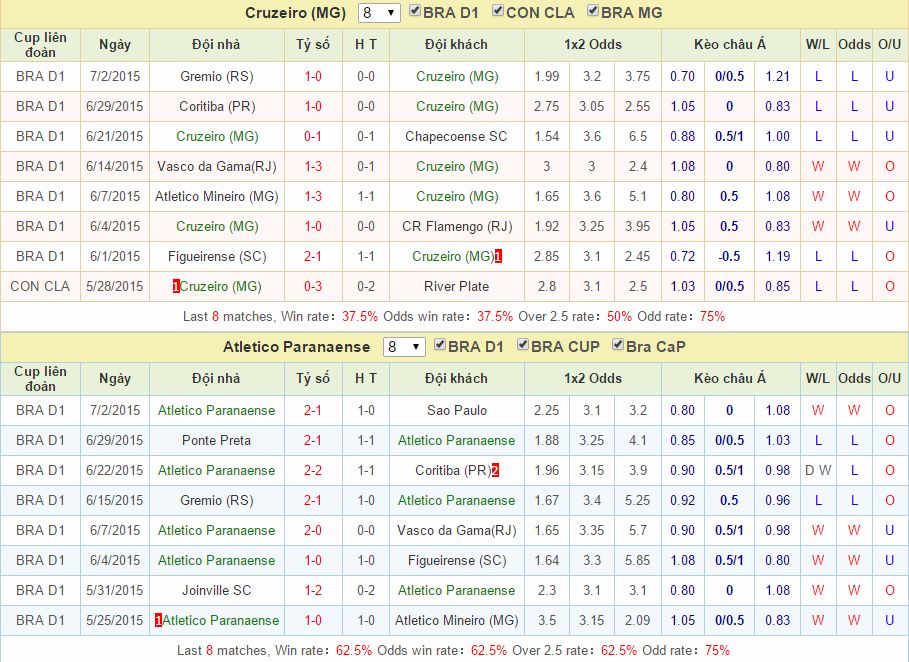
Task: Select Ponte Preta home team name
Action: pos(216,441)
